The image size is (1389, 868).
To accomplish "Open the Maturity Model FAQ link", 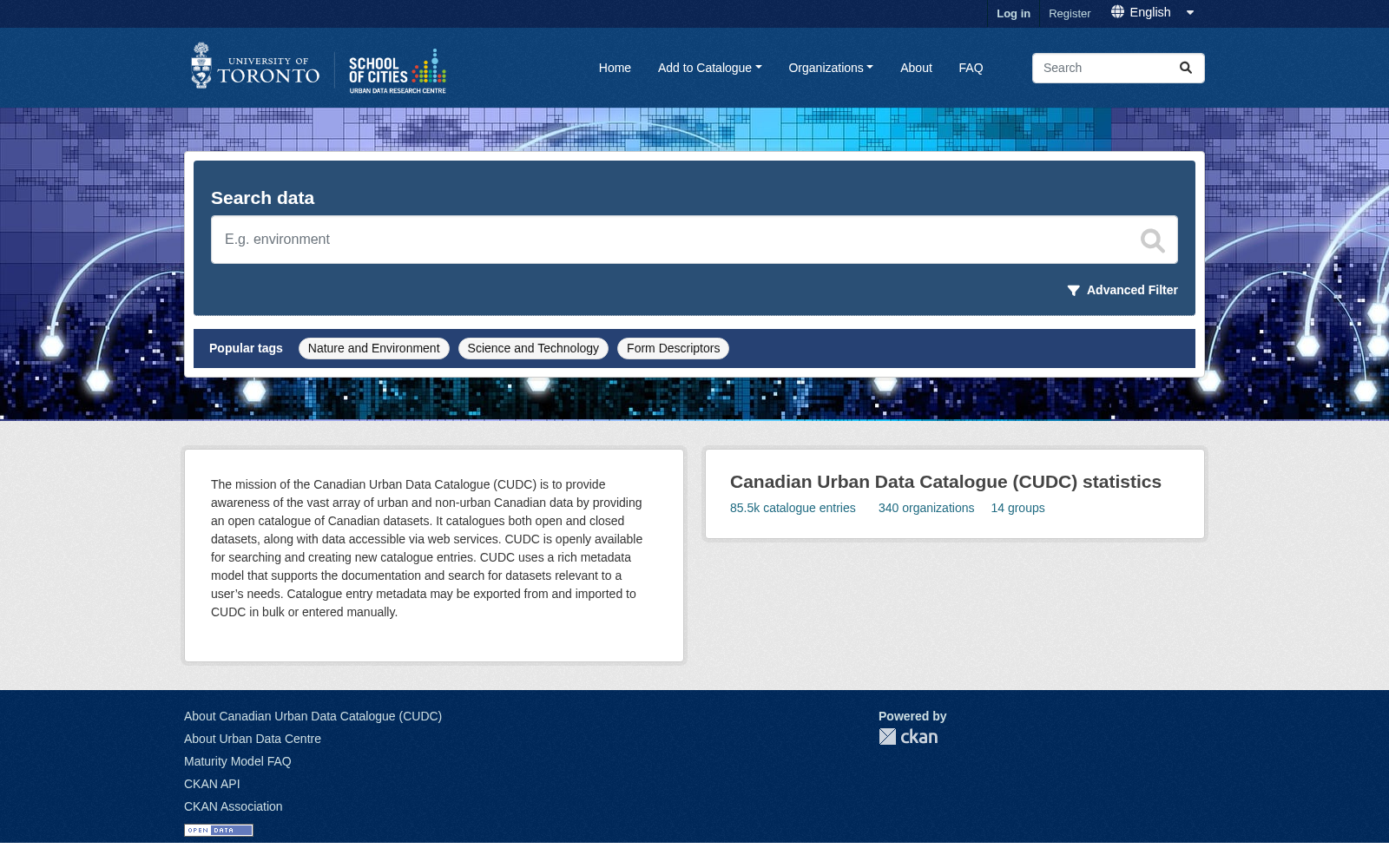I will (x=238, y=761).
